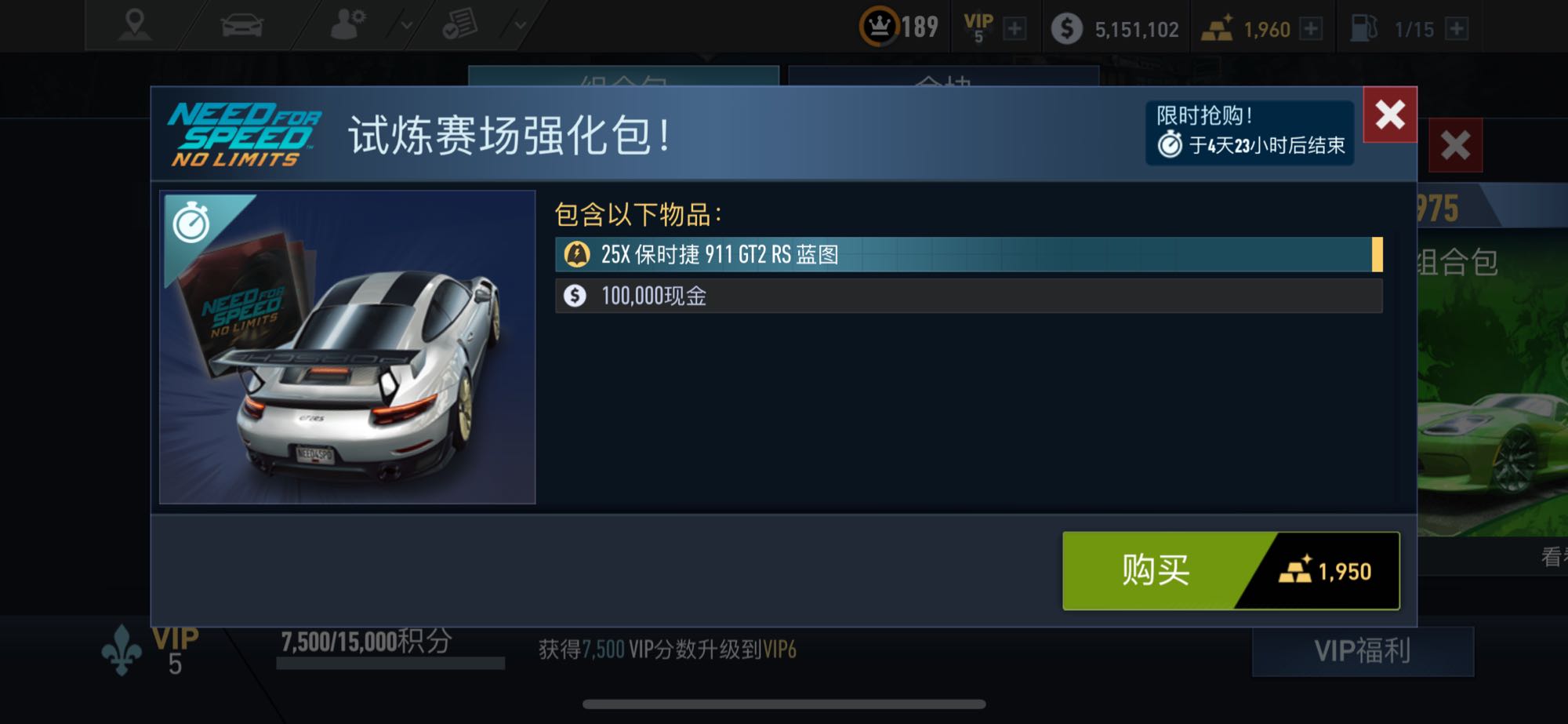Tap the crown reputation level 189
Image resolution: width=1568 pixels, height=724 pixels.
pyautogui.click(x=899, y=27)
